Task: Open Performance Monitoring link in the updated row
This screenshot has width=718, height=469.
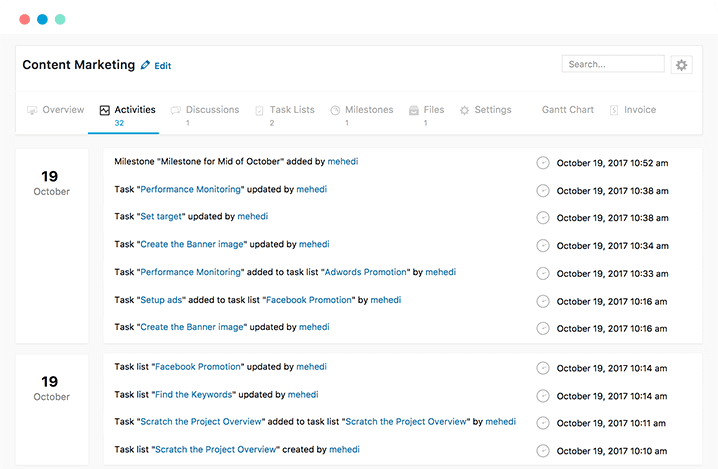Action: 190,189
